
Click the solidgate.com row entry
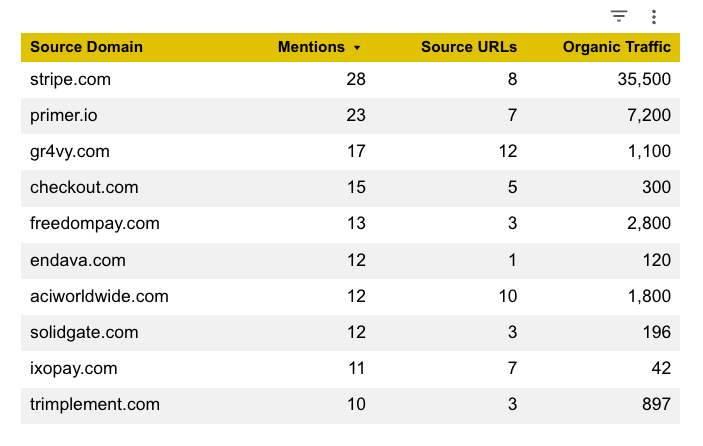[x=84, y=332]
